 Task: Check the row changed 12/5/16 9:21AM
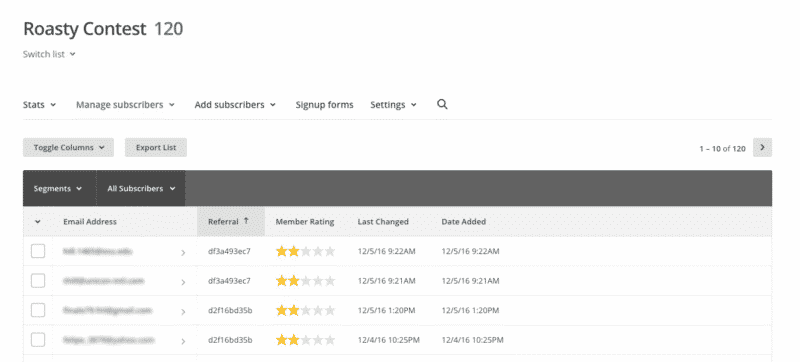[38, 281]
